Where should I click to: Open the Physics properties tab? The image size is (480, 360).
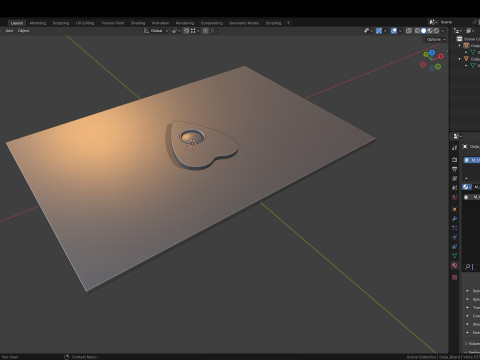click(454, 237)
